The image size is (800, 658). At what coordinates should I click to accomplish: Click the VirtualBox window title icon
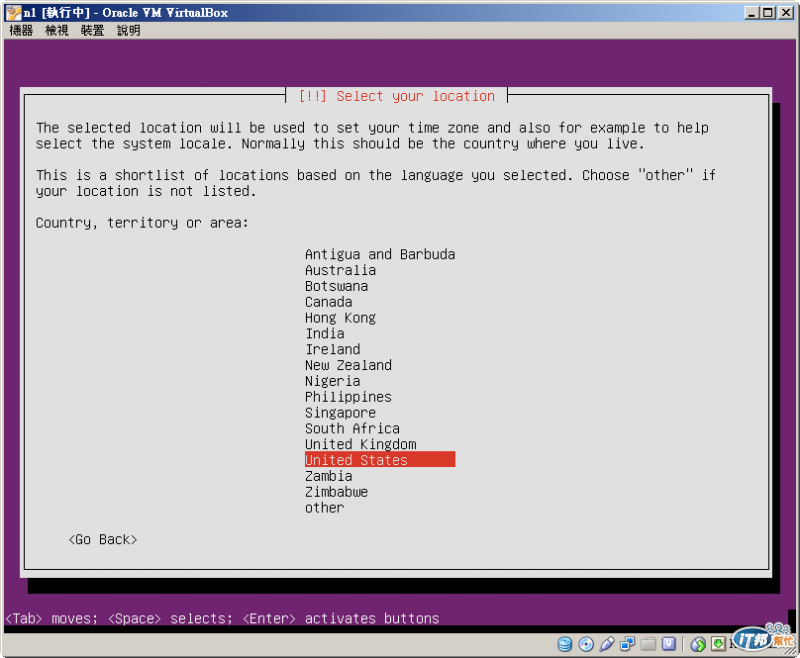coord(13,13)
